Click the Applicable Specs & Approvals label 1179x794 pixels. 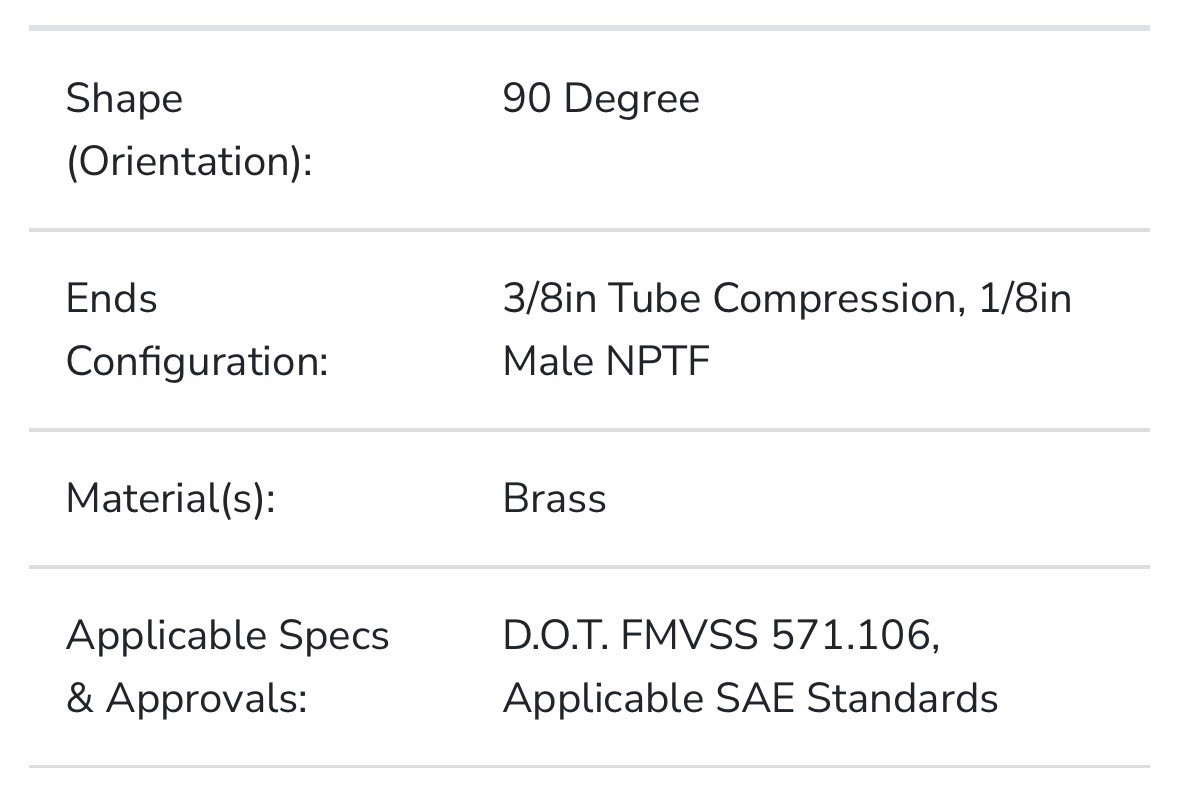click(227, 666)
